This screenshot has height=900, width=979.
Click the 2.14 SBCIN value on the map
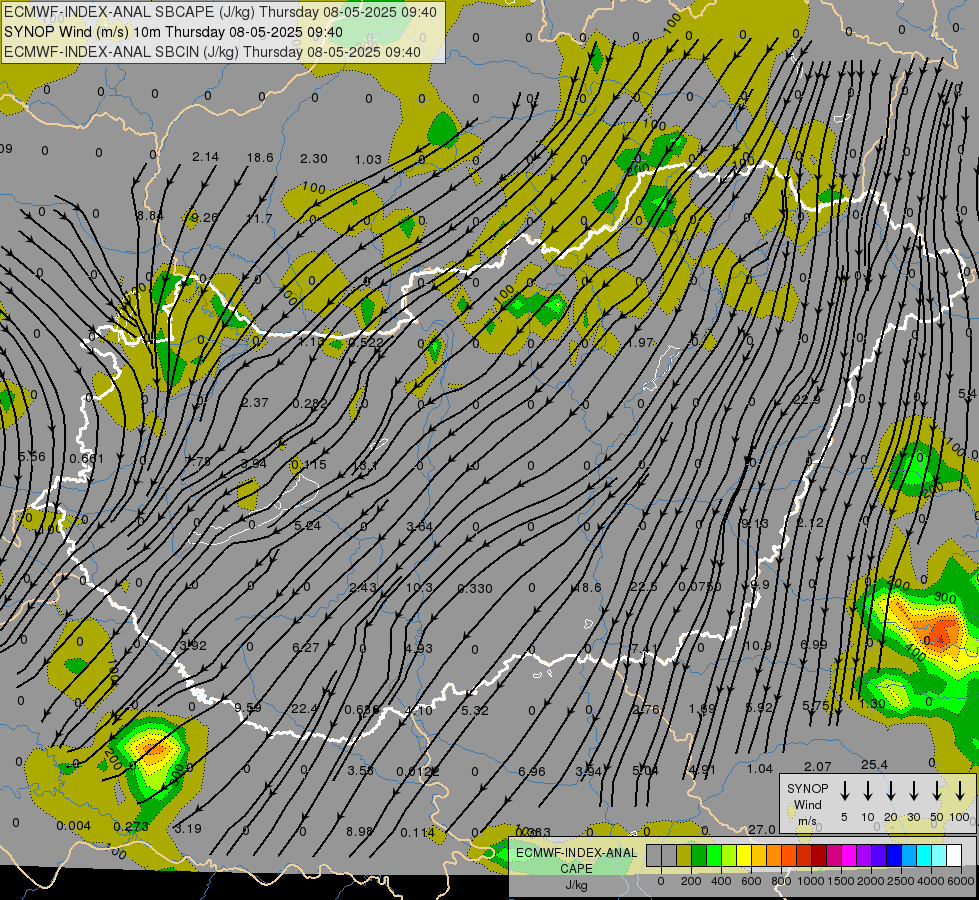pyautogui.click(x=205, y=157)
